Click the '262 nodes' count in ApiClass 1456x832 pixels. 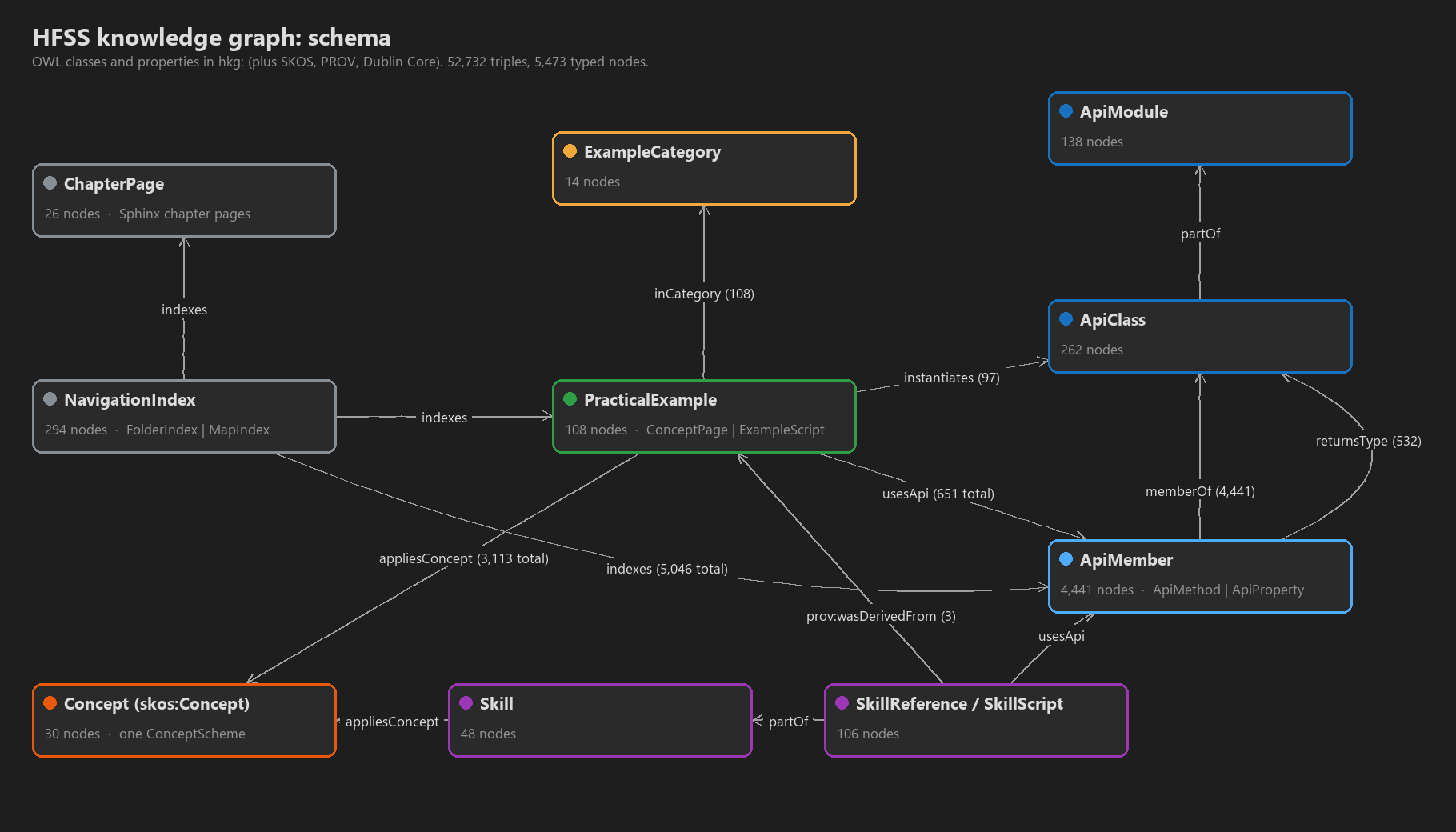click(x=1091, y=350)
